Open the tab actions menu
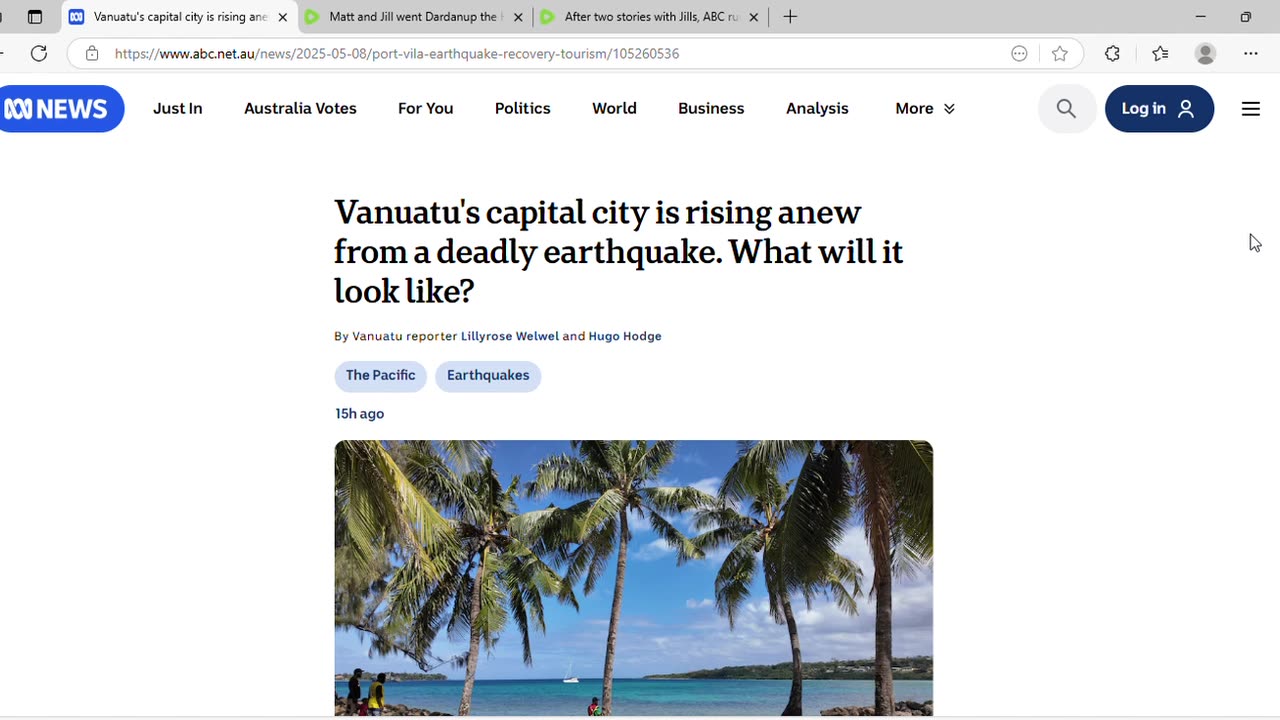The height and width of the screenshot is (720, 1280). point(35,17)
